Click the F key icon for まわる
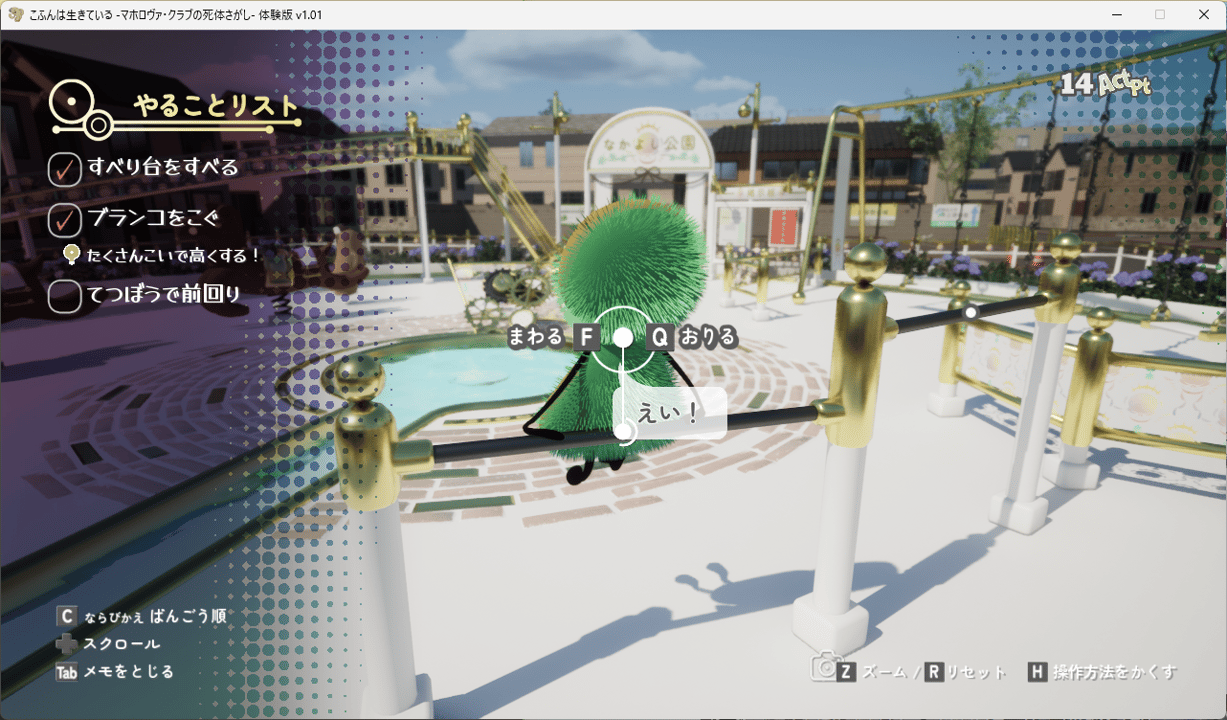This screenshot has height=720, width=1227. point(587,337)
